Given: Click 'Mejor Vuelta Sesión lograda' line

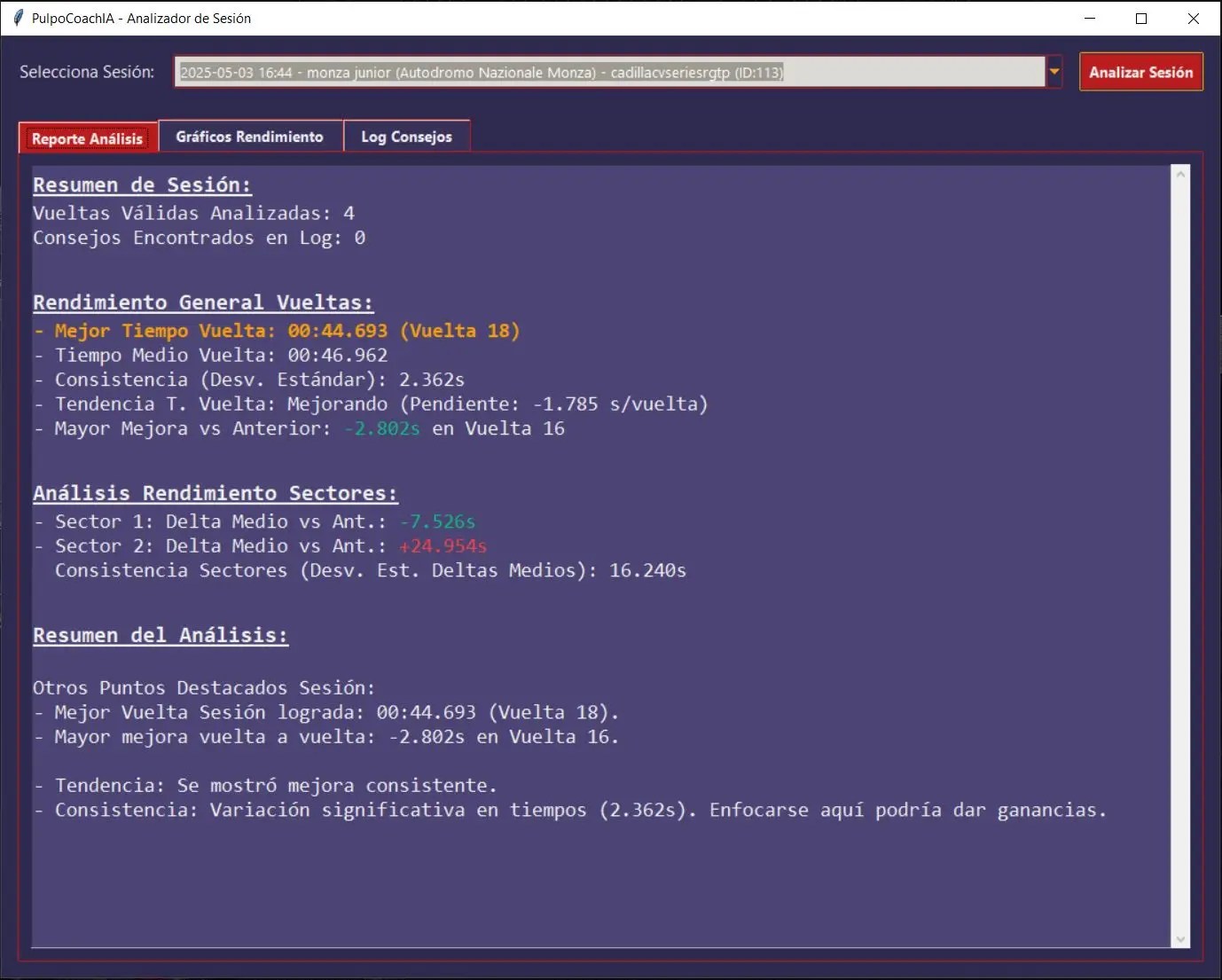Looking at the screenshot, I should [x=326, y=712].
